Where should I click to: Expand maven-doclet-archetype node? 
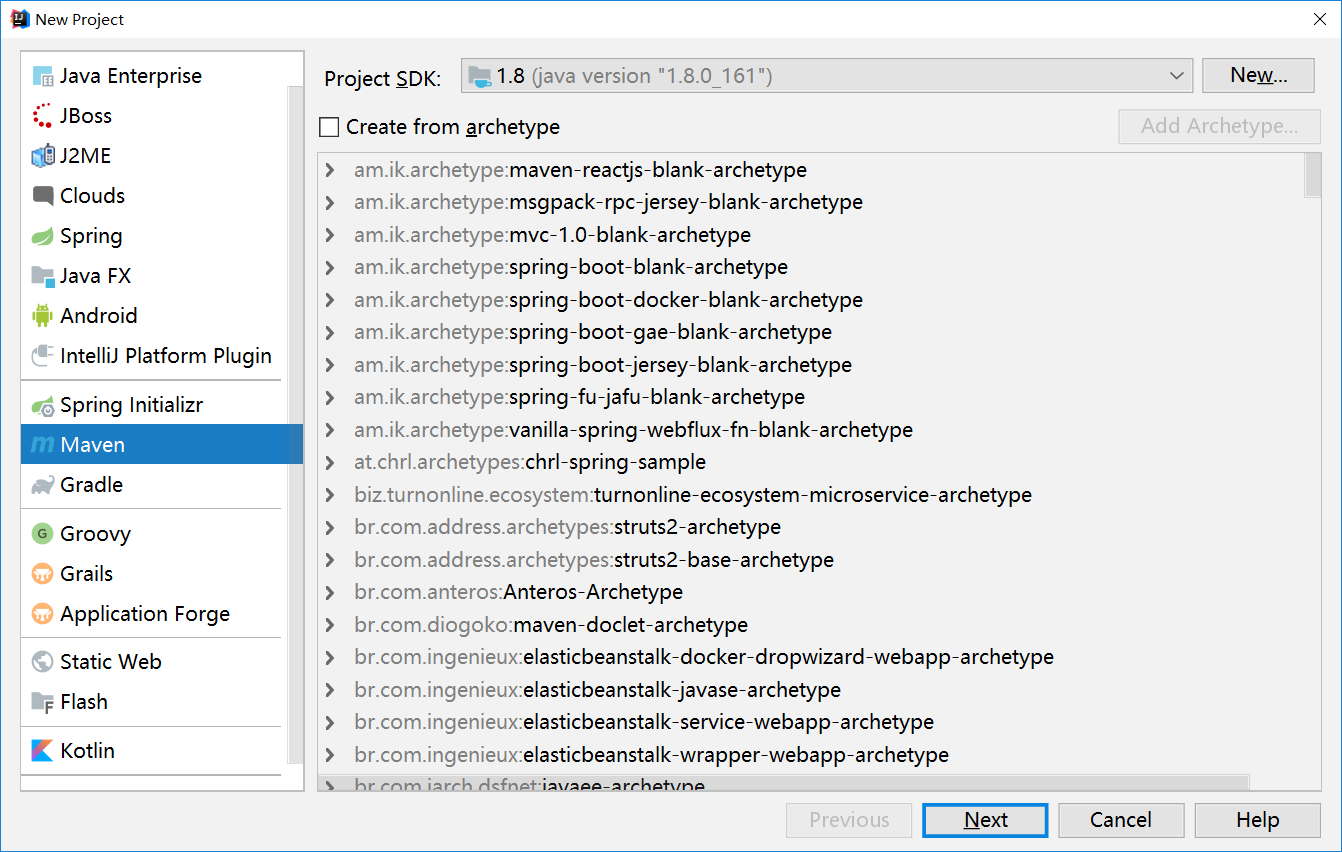tap(330, 625)
